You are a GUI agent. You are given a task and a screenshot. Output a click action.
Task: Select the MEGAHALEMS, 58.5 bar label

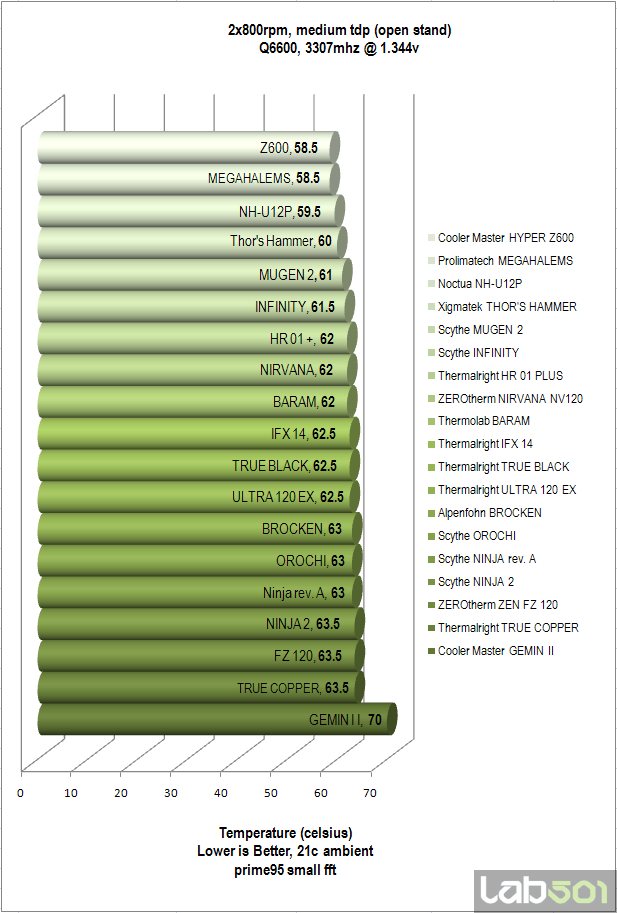[x=264, y=178]
